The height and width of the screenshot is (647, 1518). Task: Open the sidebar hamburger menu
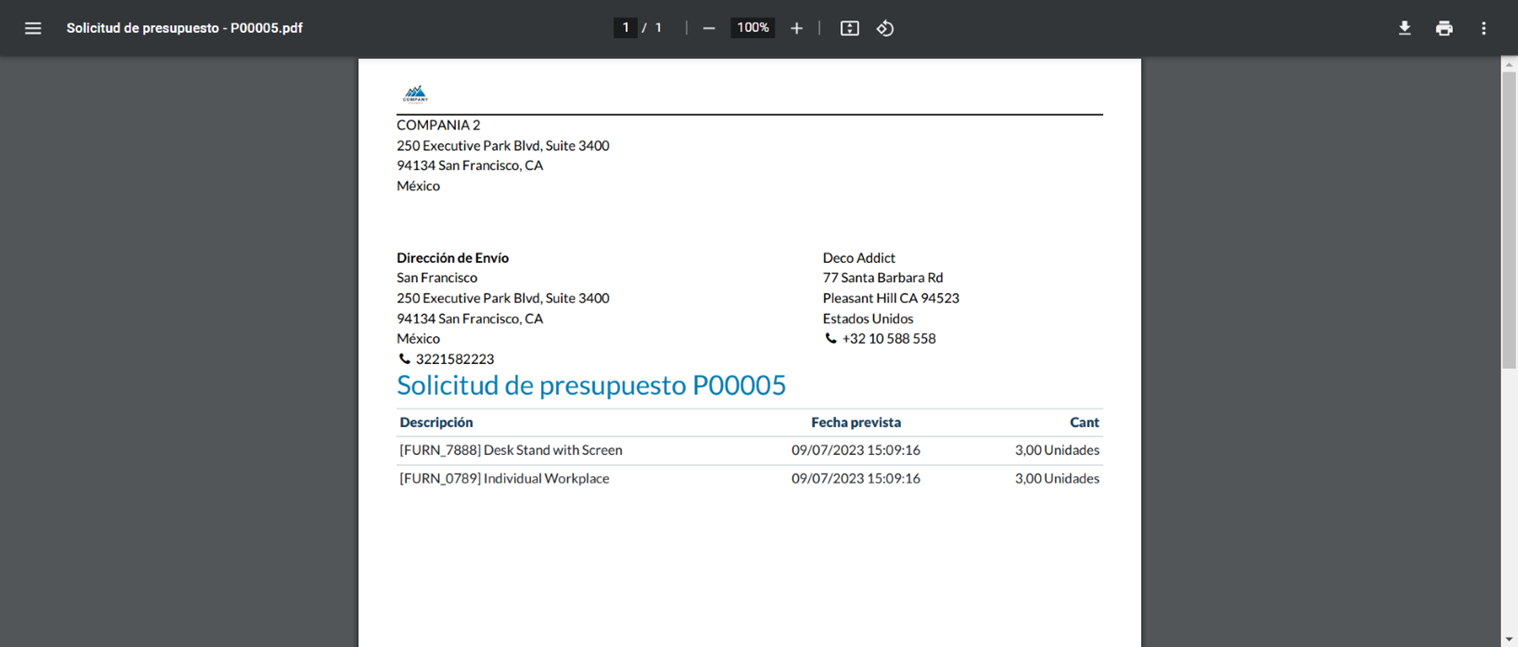[33, 28]
